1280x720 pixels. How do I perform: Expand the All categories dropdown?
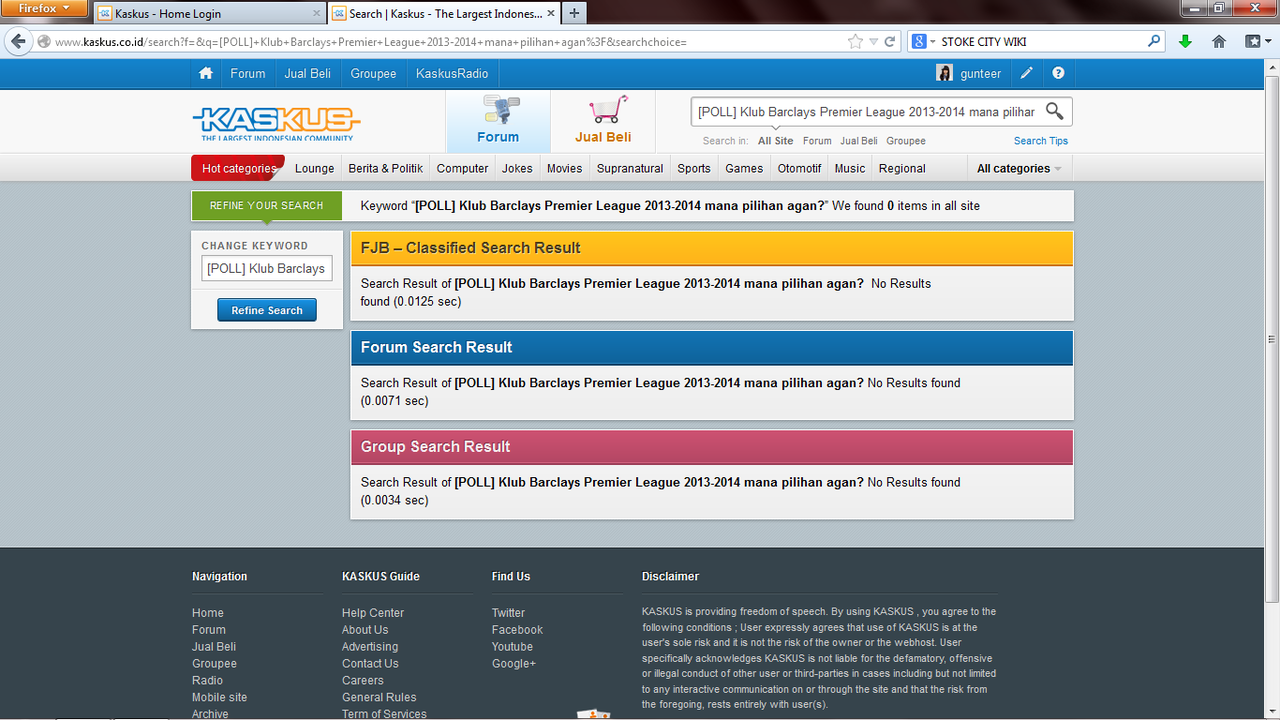(1019, 168)
